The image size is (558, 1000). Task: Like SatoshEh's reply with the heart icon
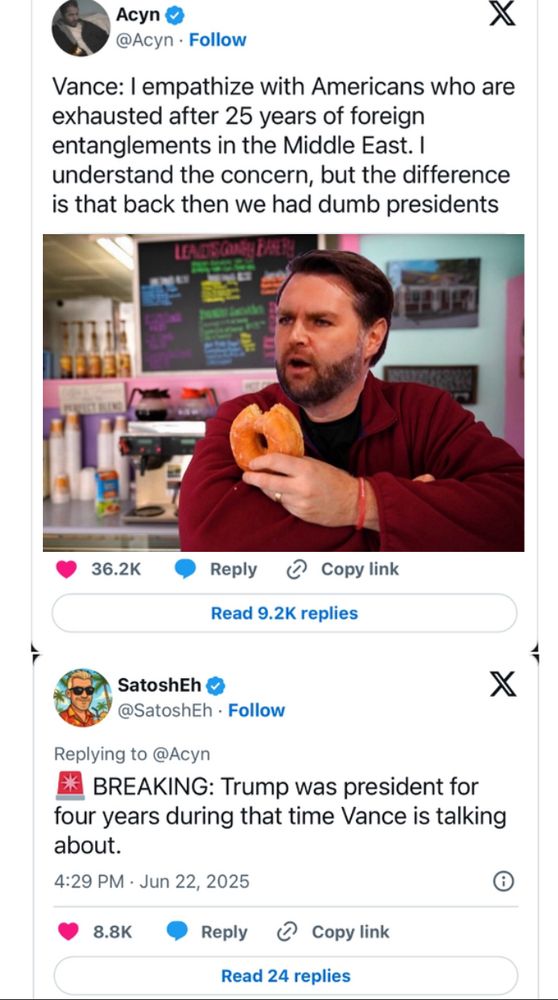click(68, 932)
